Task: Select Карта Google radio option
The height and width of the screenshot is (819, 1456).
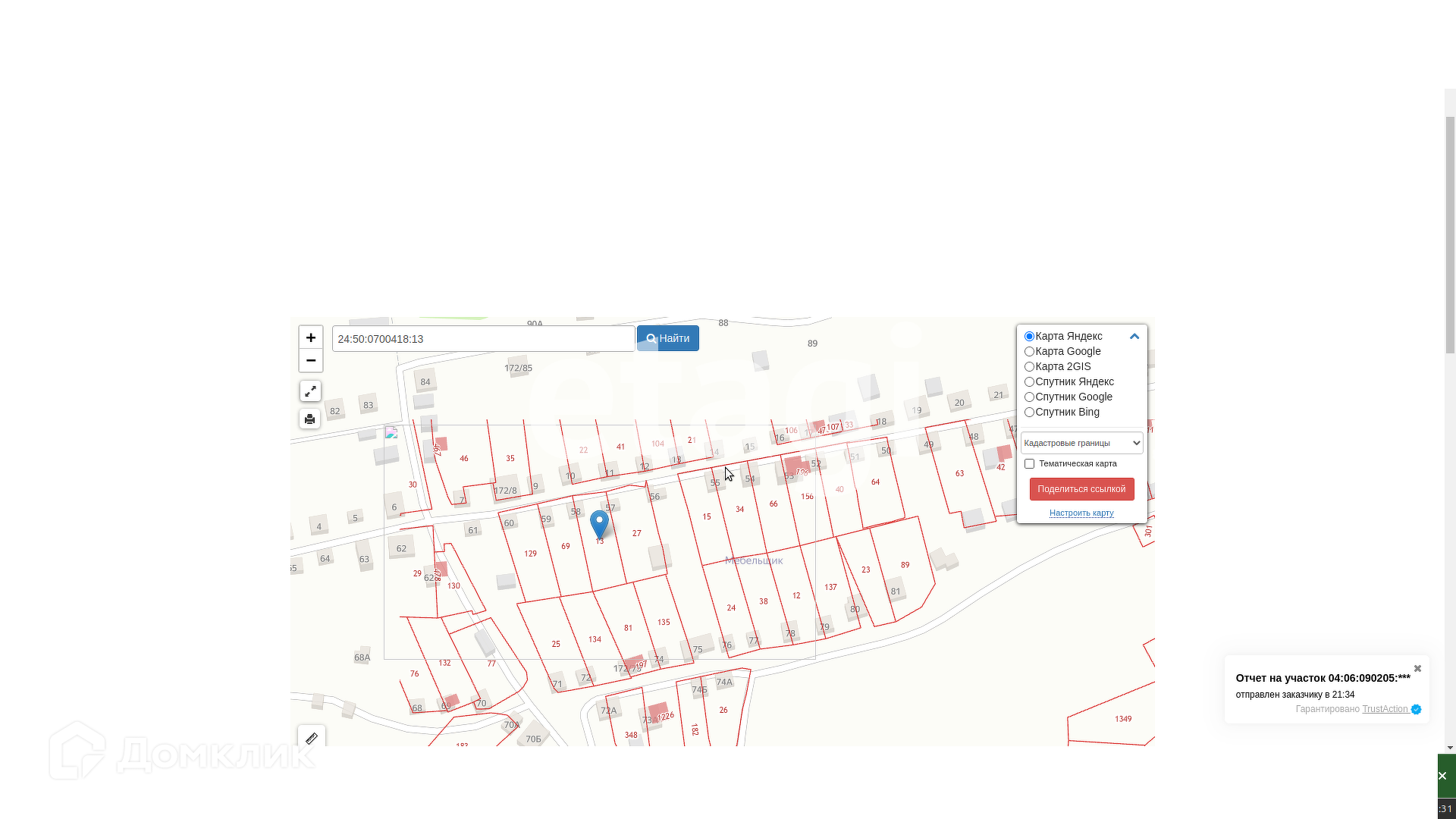Action: point(1029,352)
